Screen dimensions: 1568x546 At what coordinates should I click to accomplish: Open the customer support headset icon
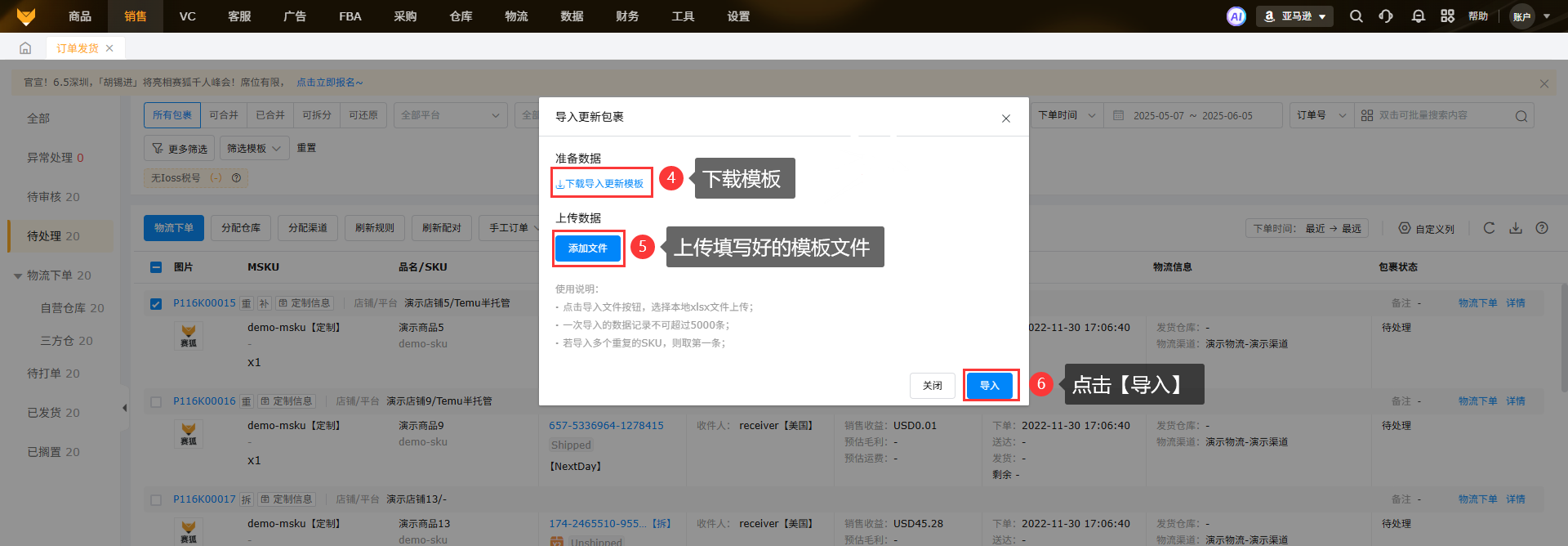tap(1386, 16)
